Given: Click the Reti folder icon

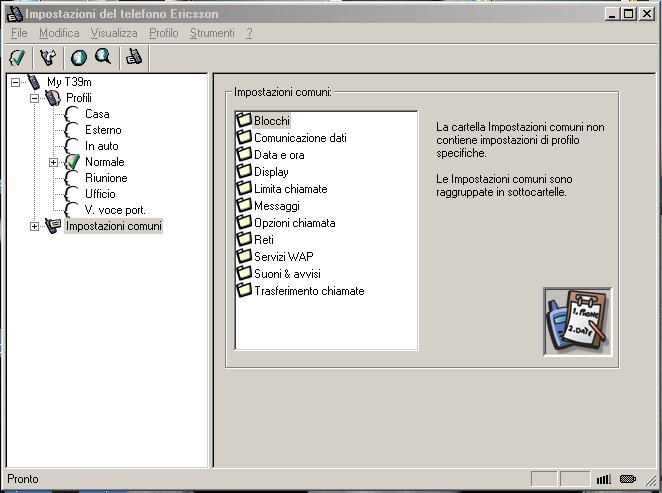Looking at the screenshot, I should click(x=244, y=239).
